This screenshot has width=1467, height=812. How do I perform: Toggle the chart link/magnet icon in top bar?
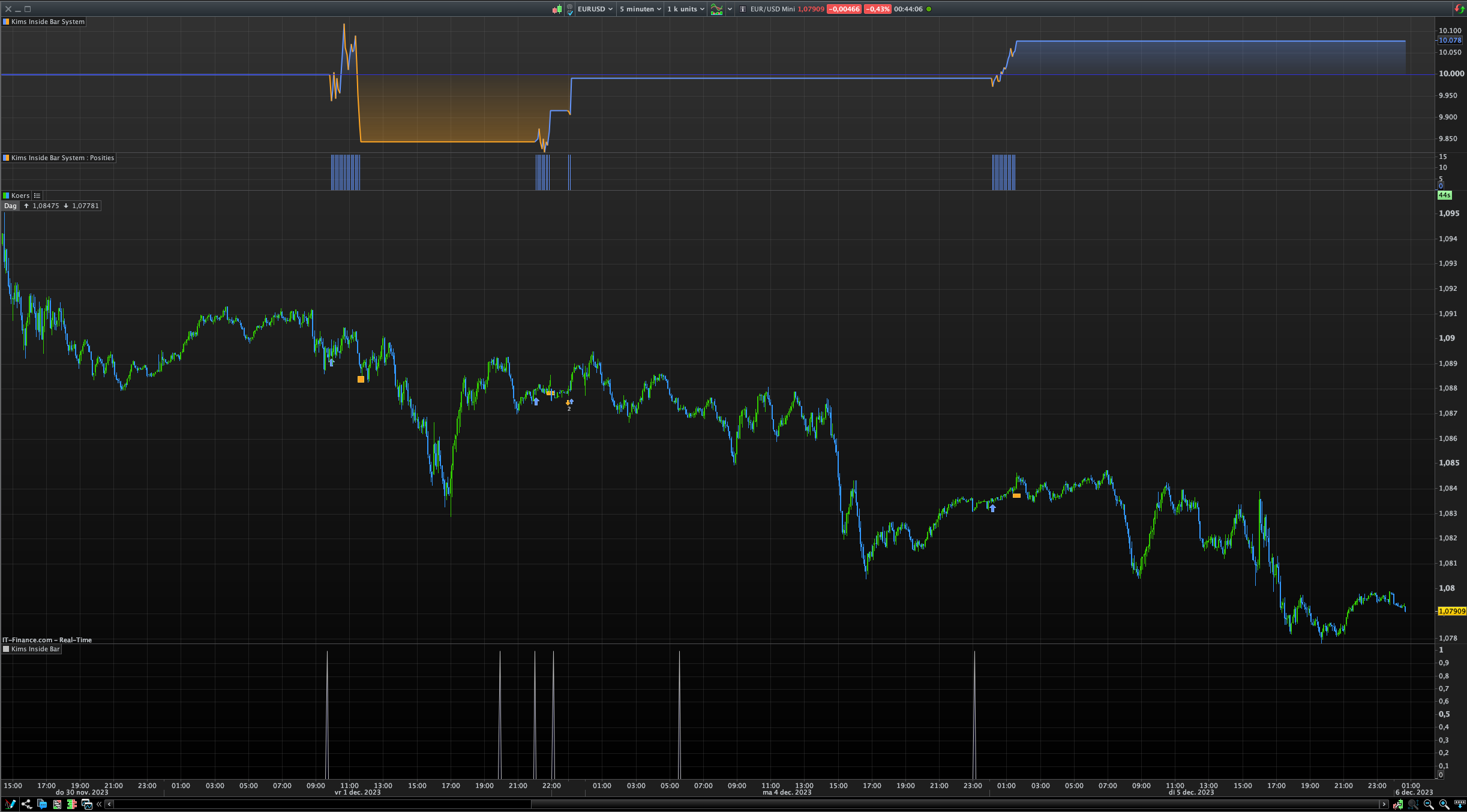[570, 9]
